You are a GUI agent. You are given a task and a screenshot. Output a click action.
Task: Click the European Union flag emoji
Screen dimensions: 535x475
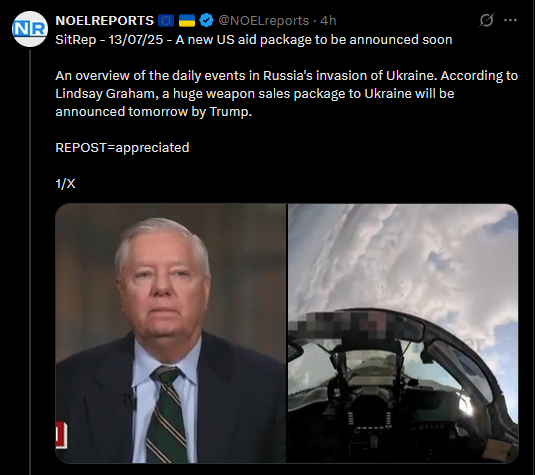click(x=166, y=21)
